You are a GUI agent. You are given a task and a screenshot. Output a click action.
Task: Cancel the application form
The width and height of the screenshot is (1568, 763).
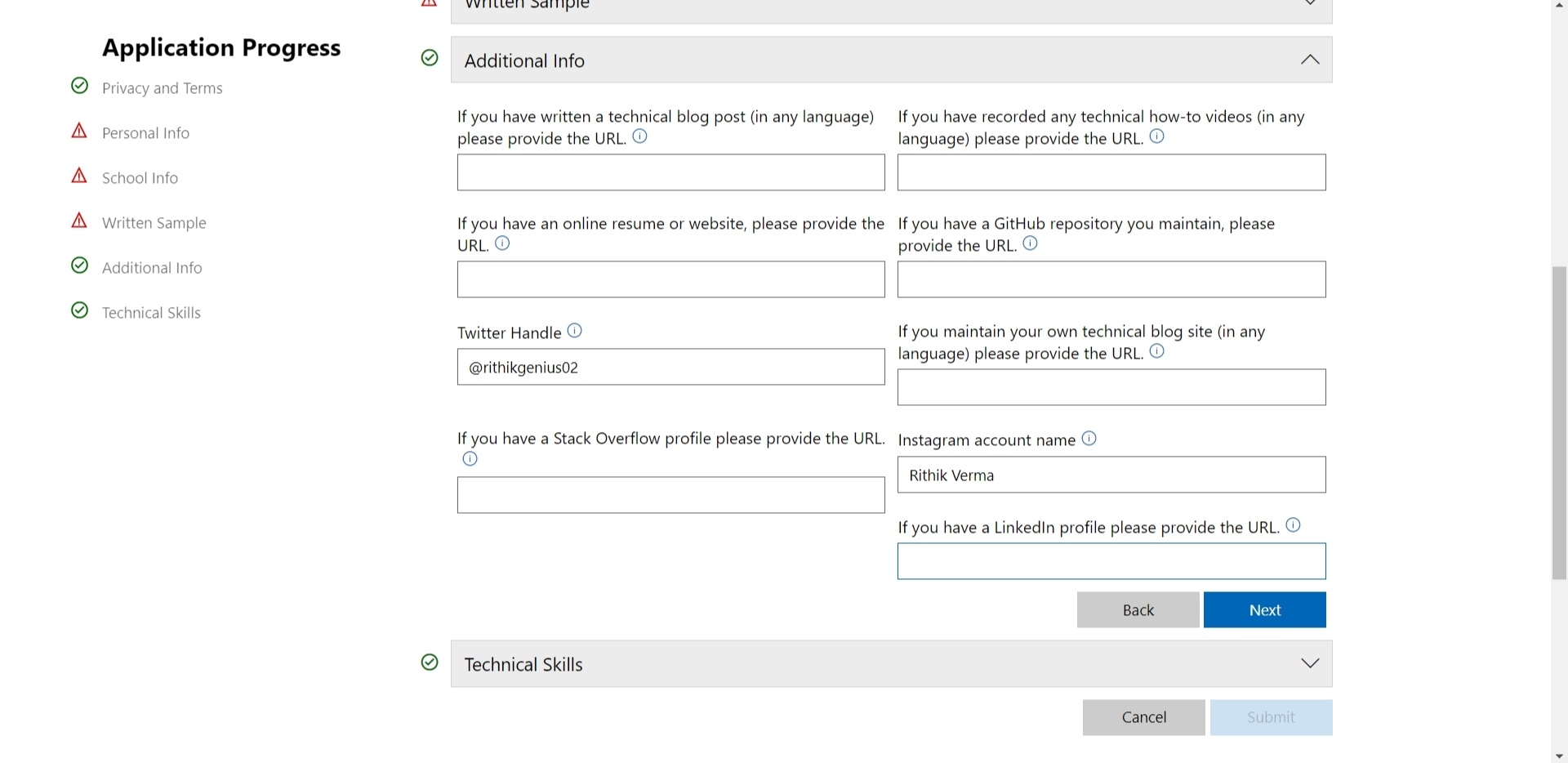pos(1143,717)
